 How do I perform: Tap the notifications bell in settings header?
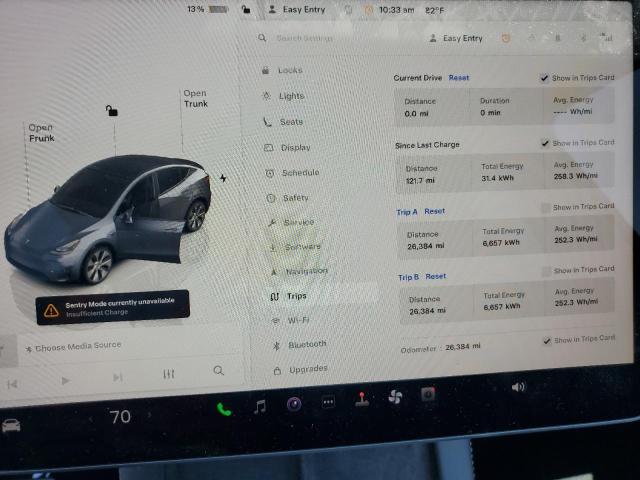click(x=531, y=38)
